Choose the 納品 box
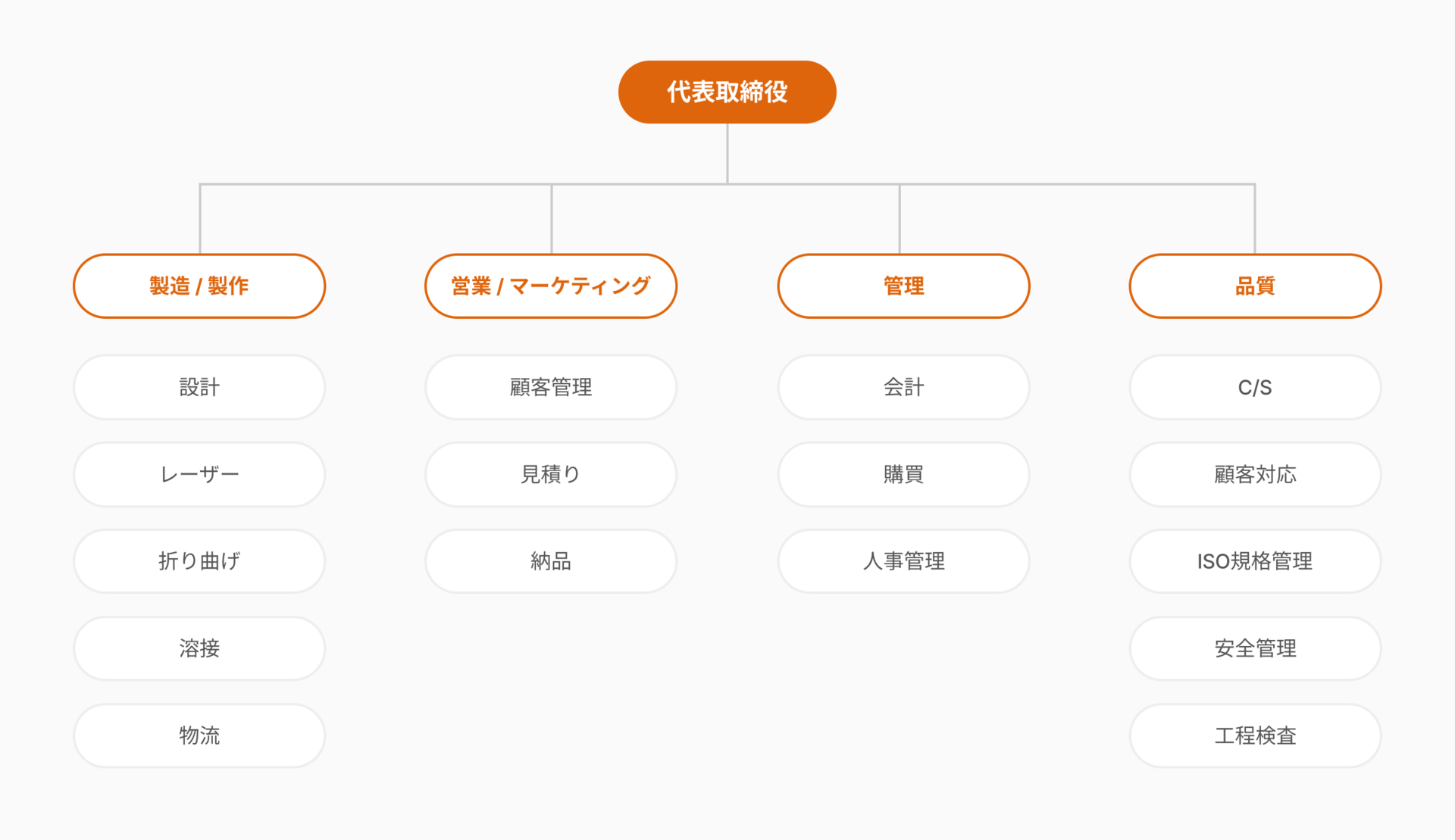The height and width of the screenshot is (840, 1455). click(x=551, y=561)
